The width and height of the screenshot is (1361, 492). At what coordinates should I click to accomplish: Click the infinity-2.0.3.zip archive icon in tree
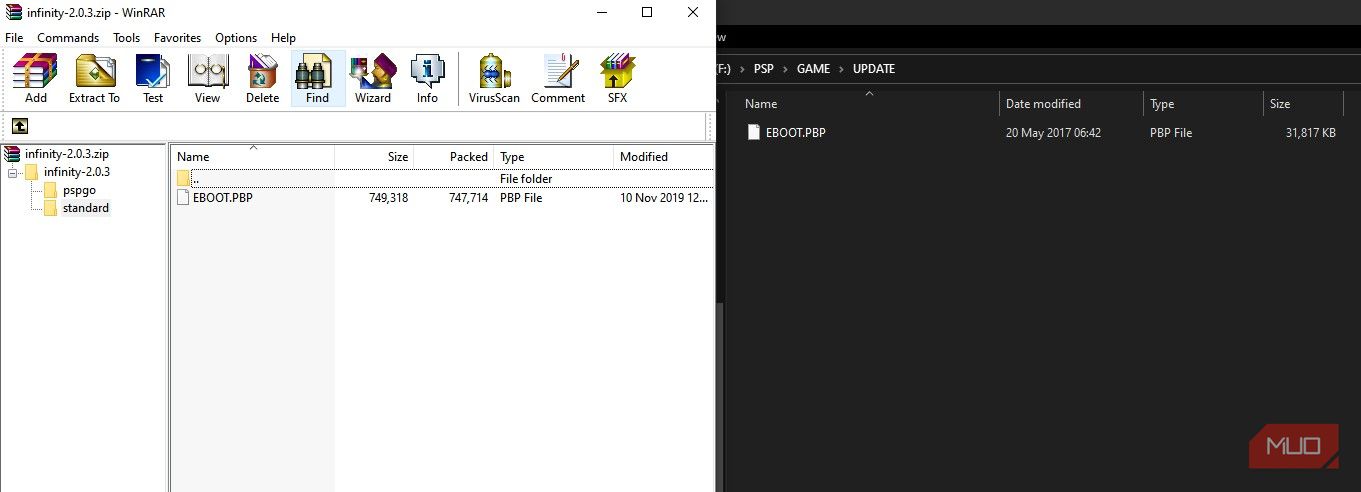tap(13, 154)
